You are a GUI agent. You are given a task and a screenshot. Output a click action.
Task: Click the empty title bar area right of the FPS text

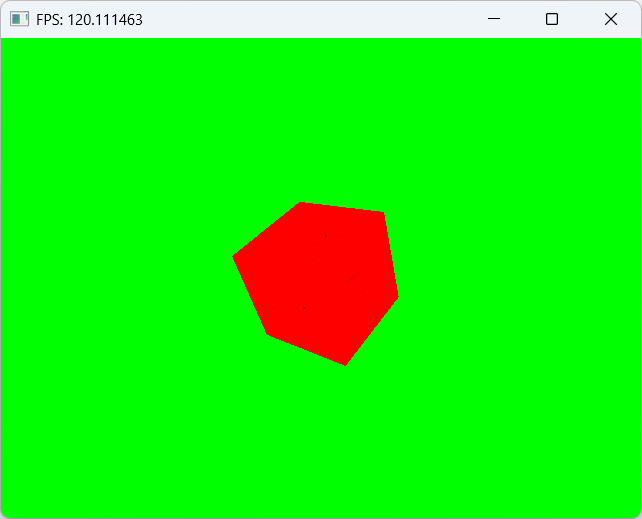[x=300, y=19]
